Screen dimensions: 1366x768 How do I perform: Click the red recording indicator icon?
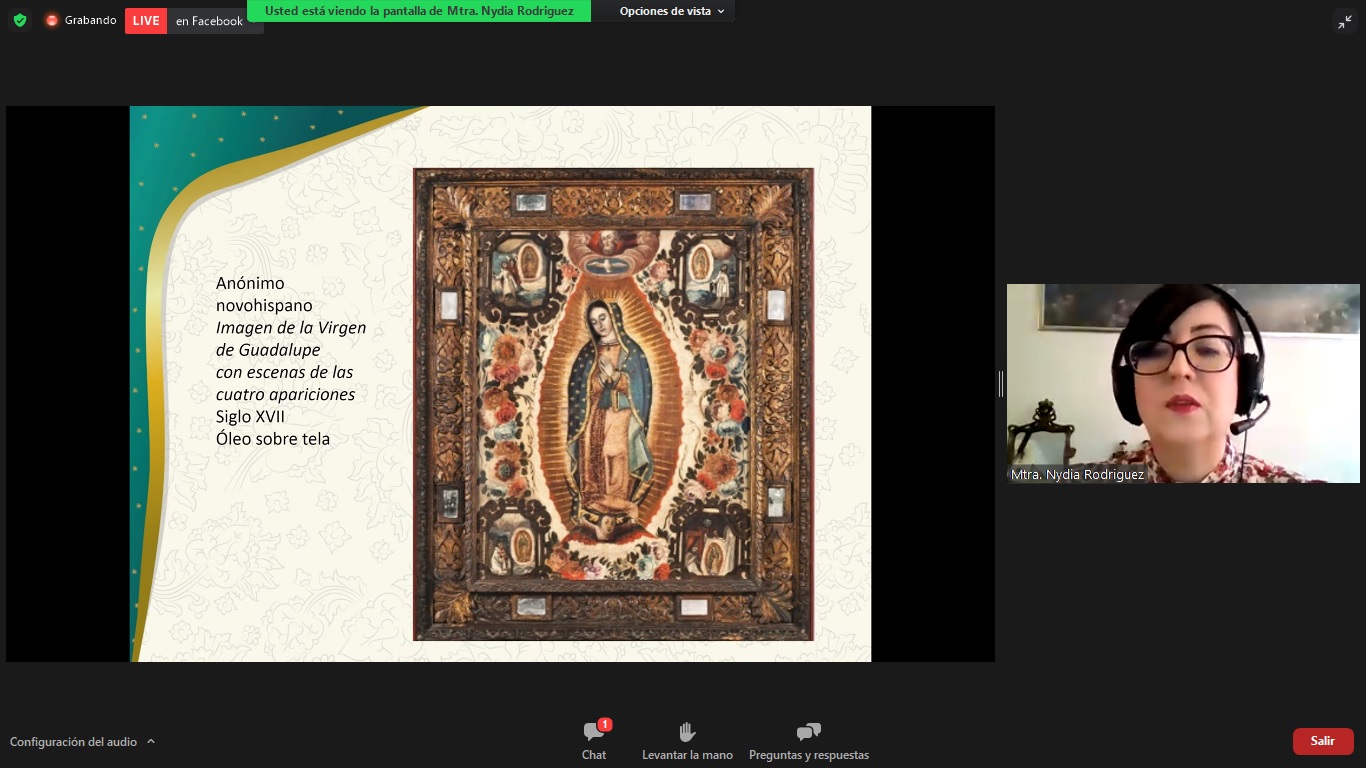(x=52, y=20)
